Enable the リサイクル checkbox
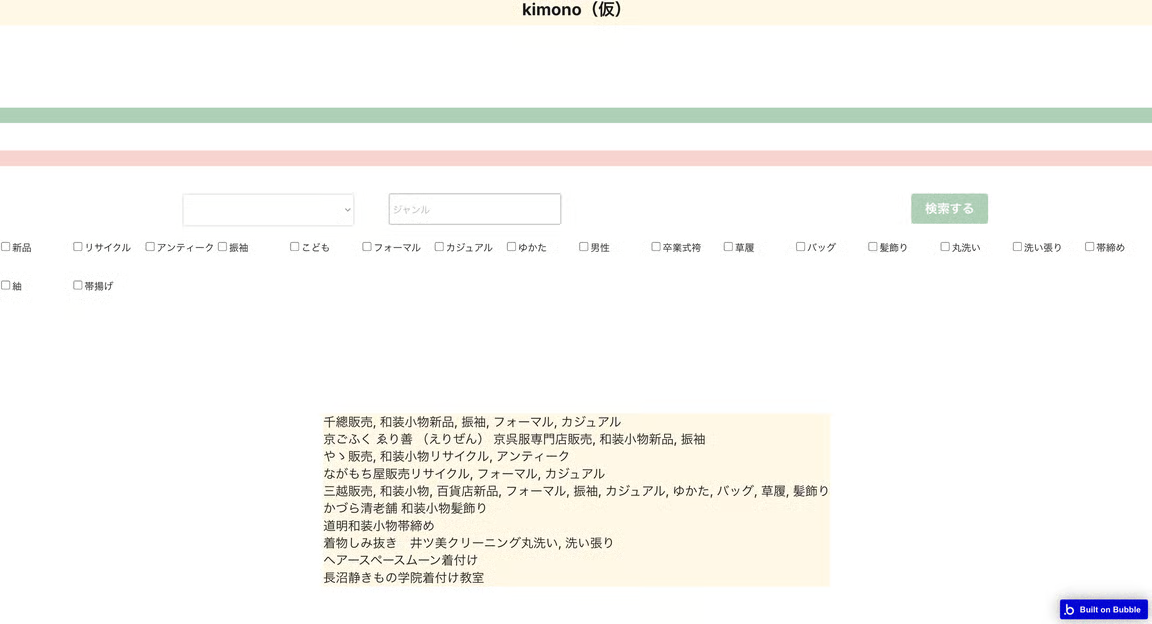This screenshot has width=1152, height=624. (x=78, y=247)
